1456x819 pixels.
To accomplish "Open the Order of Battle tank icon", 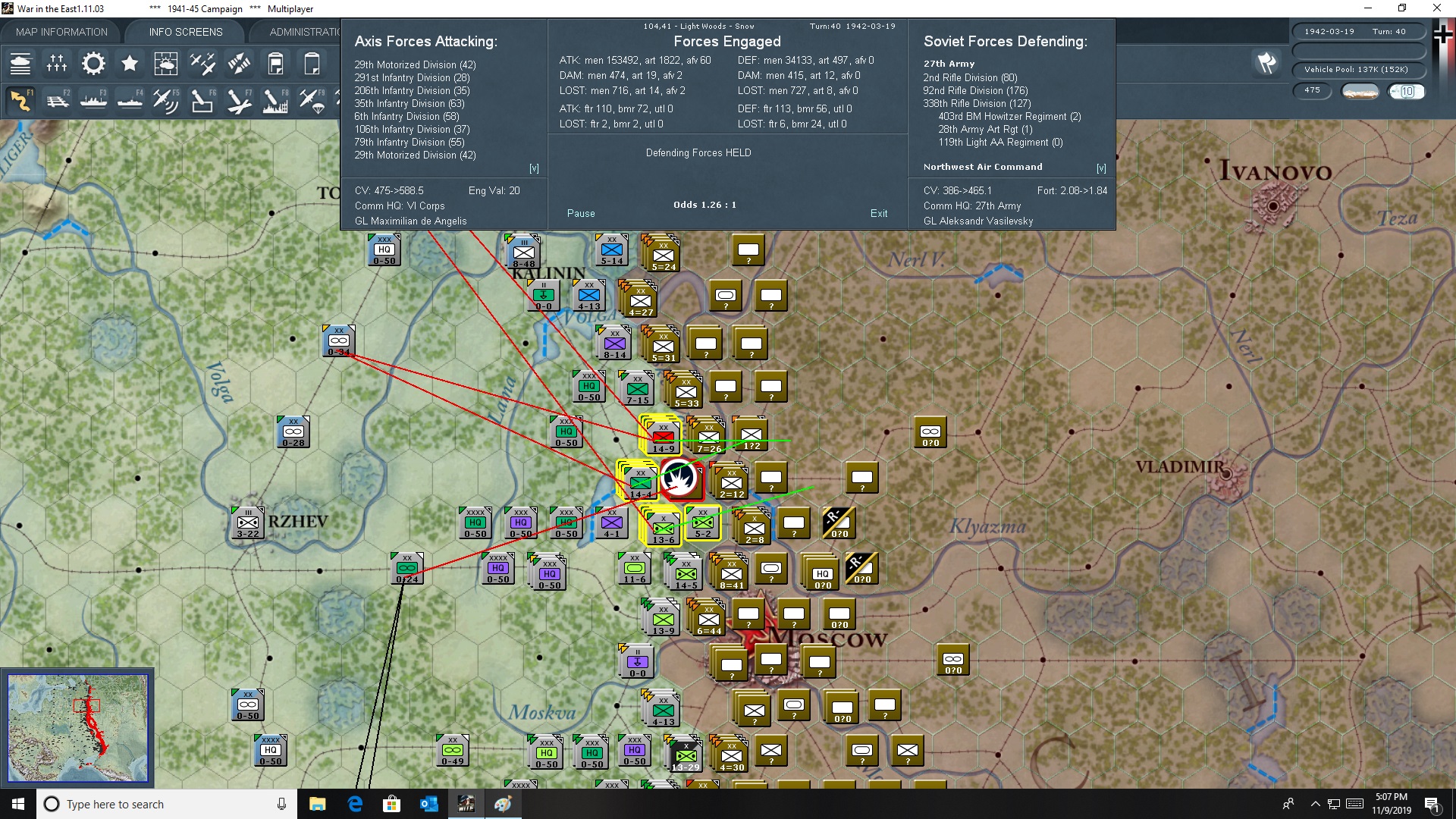I will coord(20,64).
